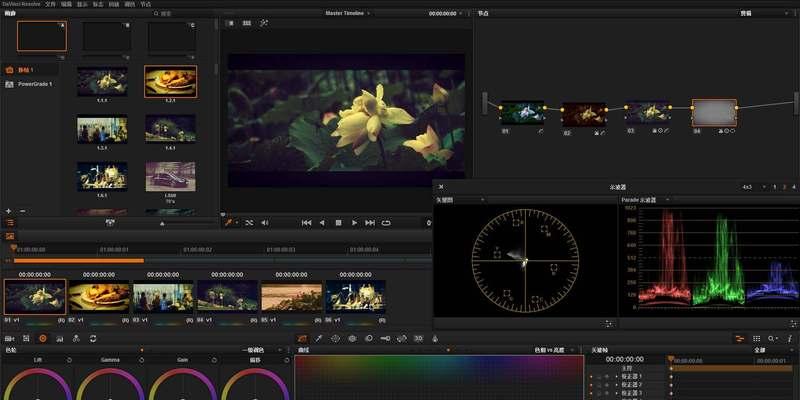This screenshot has width=800, height=400.
Task: Open the vectorscope settings icon
Action: point(609,323)
